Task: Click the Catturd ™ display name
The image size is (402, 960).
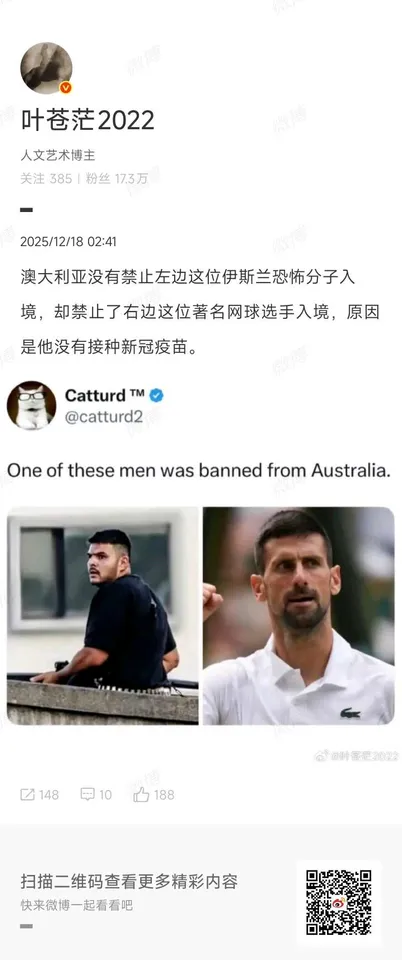Action: pyautogui.click(x=105, y=396)
